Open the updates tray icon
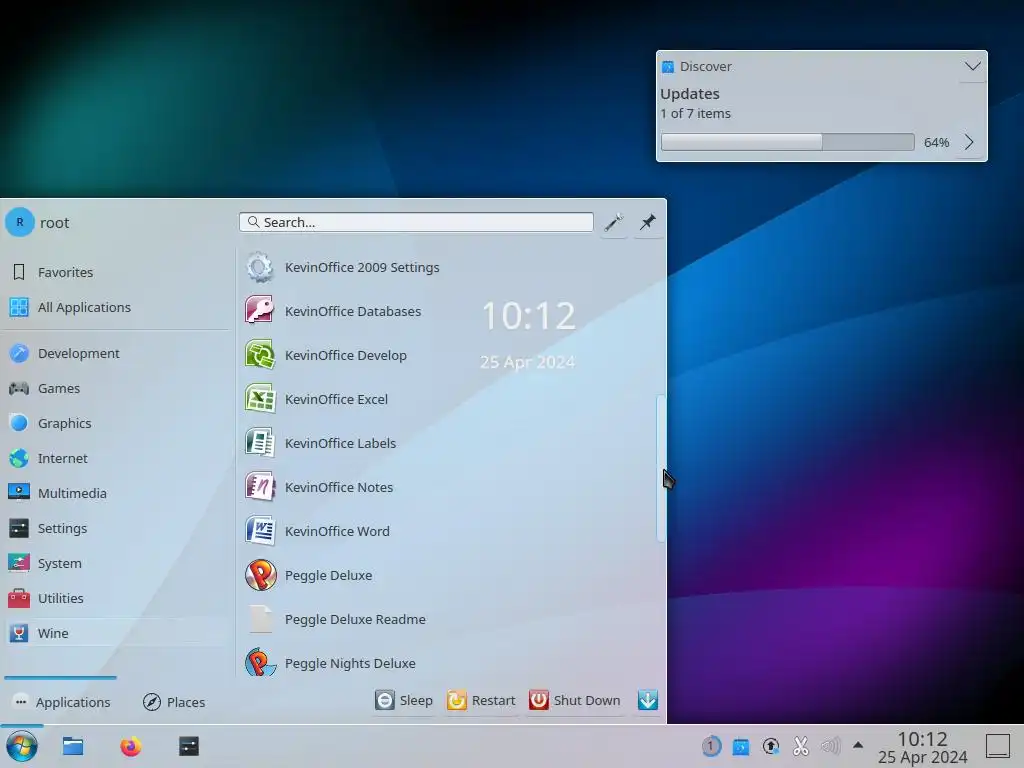Screen dimensions: 1024x768 (771, 746)
